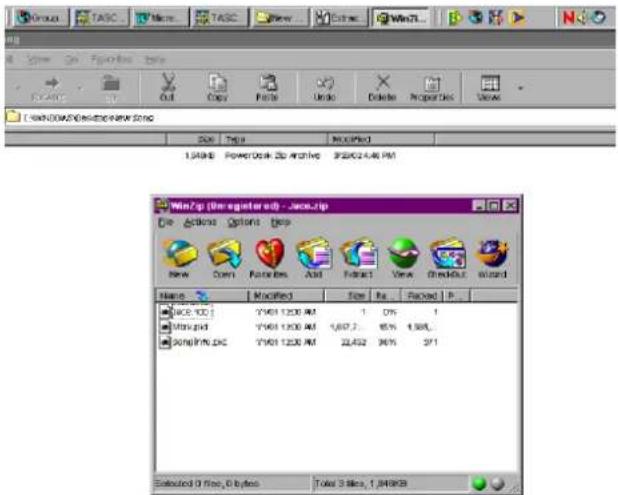The width and height of the screenshot is (618, 495).
Task: Open the Go menu in Explorer window
Action: 71,60
